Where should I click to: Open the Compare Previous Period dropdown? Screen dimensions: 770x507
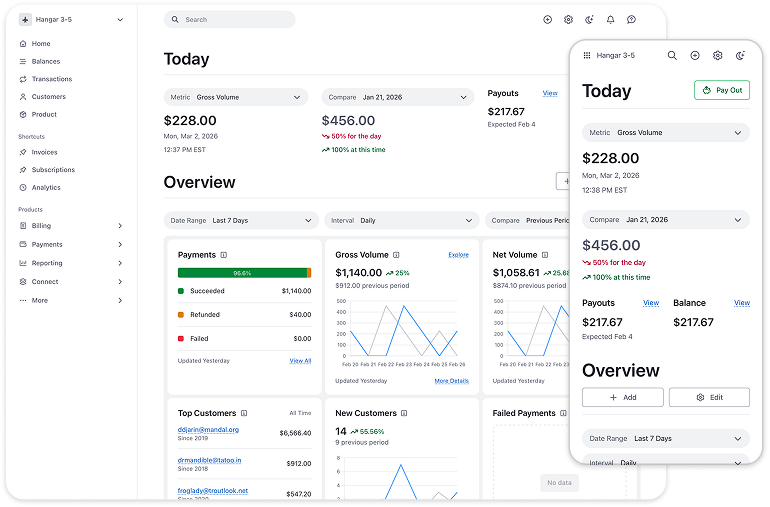coord(528,221)
